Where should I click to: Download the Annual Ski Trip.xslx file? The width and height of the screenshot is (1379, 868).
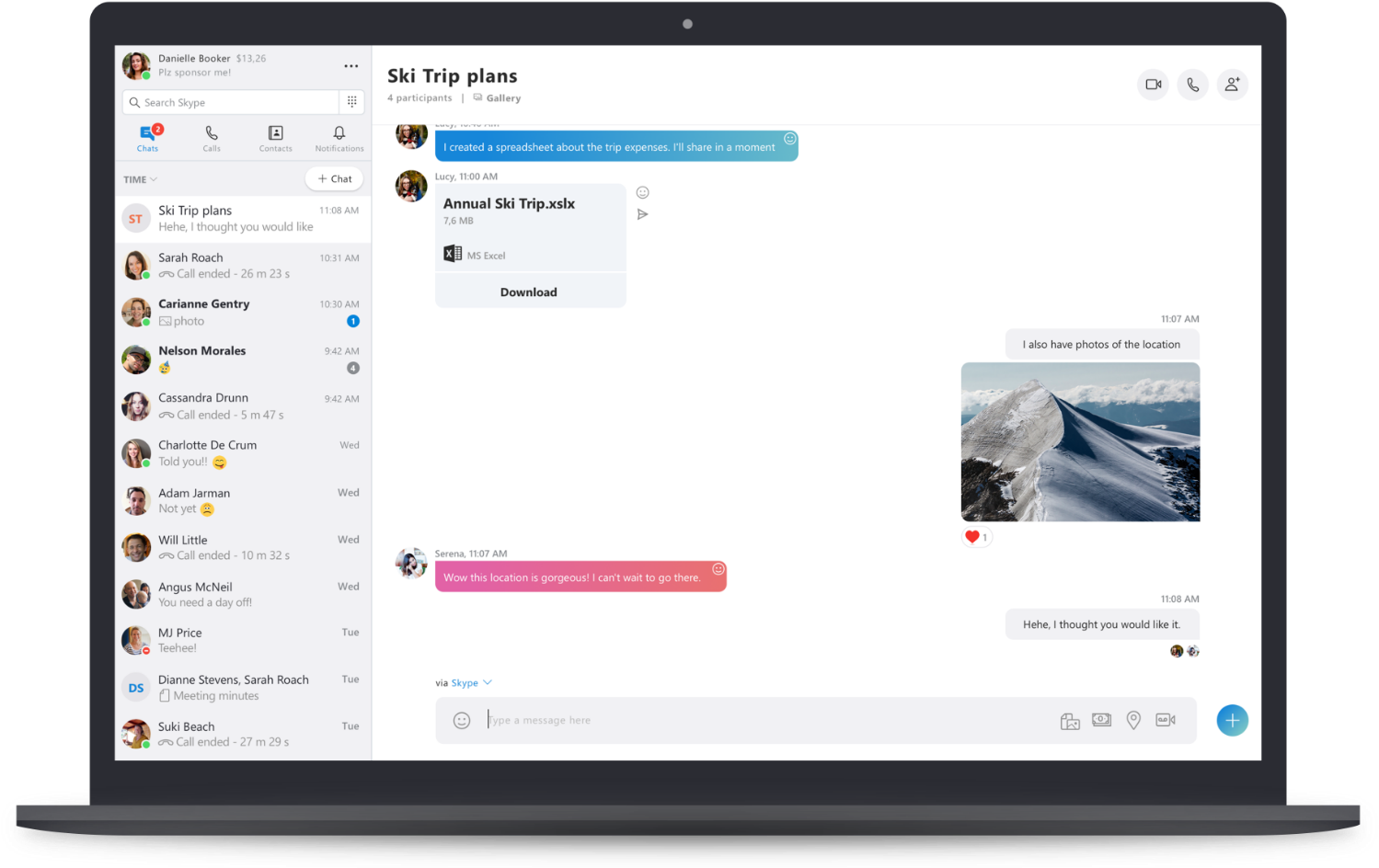pyautogui.click(x=529, y=291)
